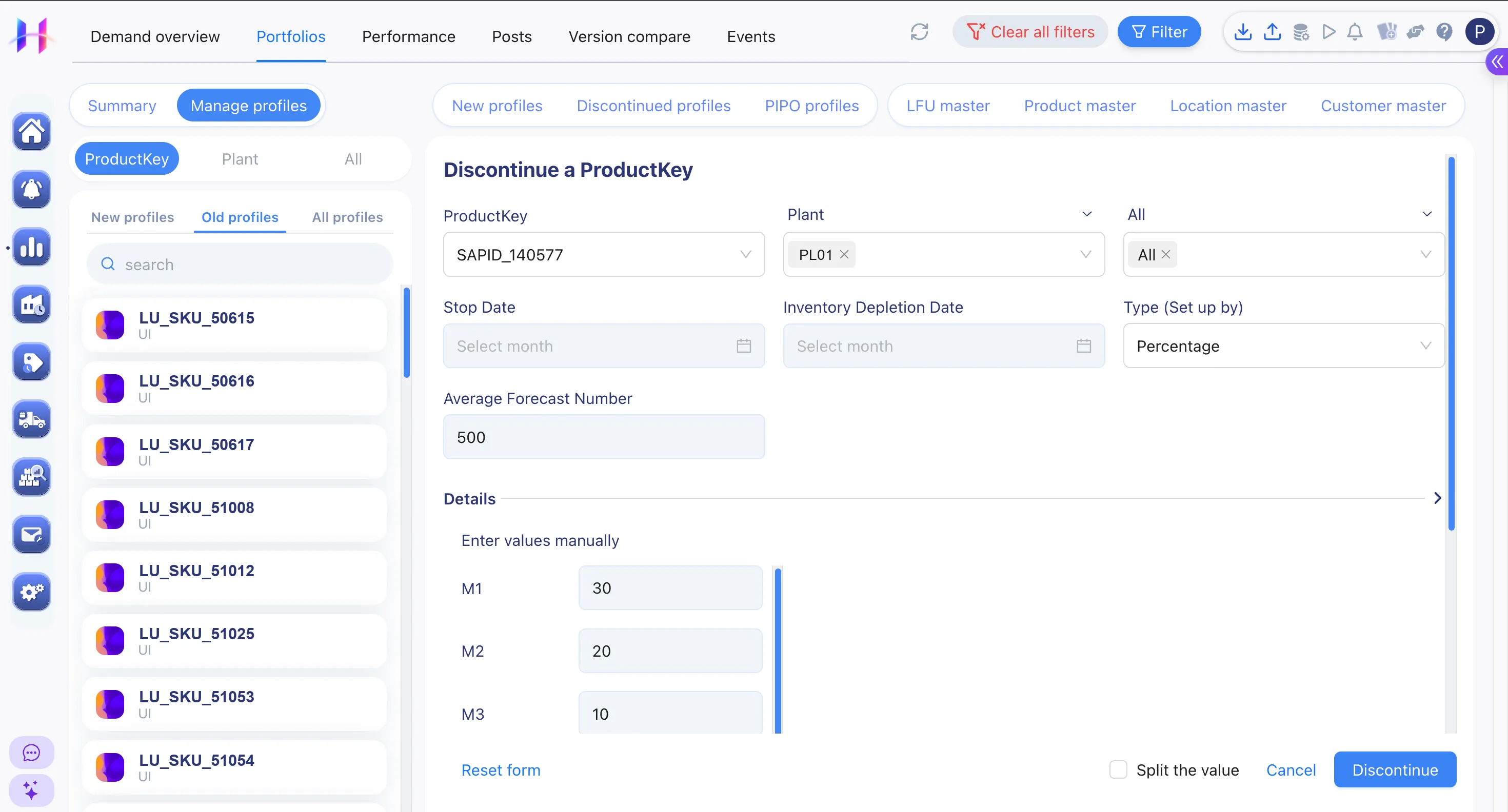Click the upload icon in toolbar
The width and height of the screenshot is (1508, 812).
(x=1272, y=32)
